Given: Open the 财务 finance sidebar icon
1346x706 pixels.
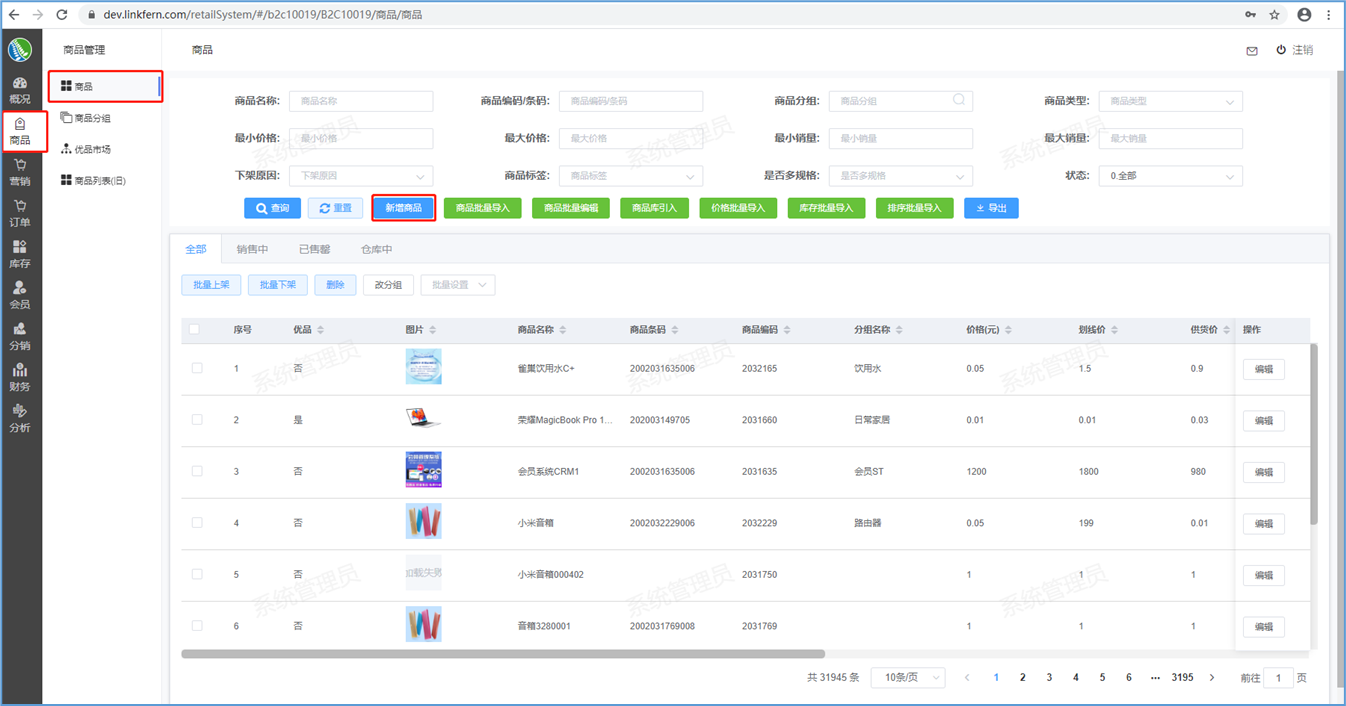Looking at the screenshot, I should 20,377.
